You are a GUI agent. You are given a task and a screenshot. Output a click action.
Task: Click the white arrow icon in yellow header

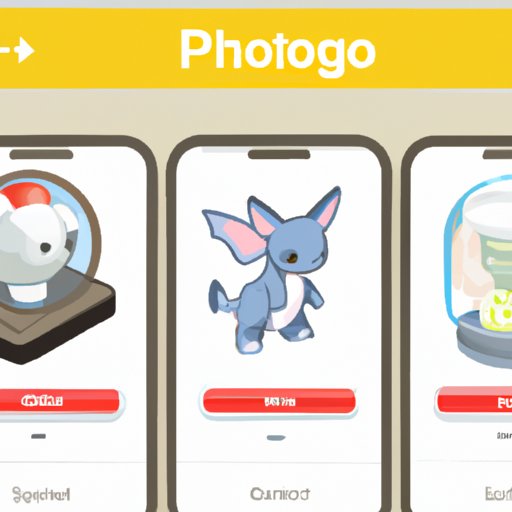pyautogui.click(x=17, y=51)
